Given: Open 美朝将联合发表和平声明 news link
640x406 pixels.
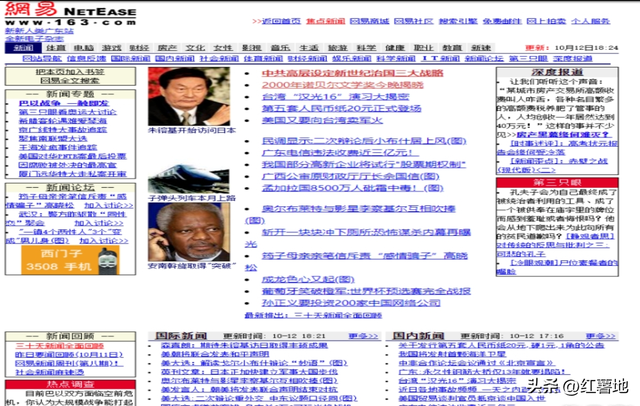Looking at the screenshot, I should [x=215, y=354].
